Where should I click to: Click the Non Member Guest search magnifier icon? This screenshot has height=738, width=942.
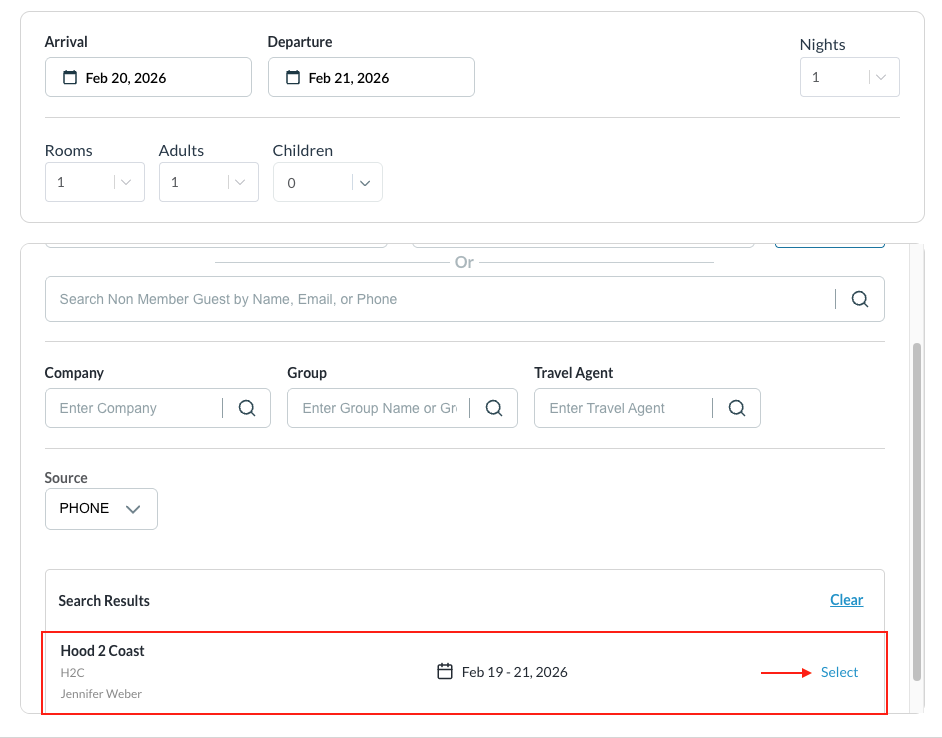(860, 299)
